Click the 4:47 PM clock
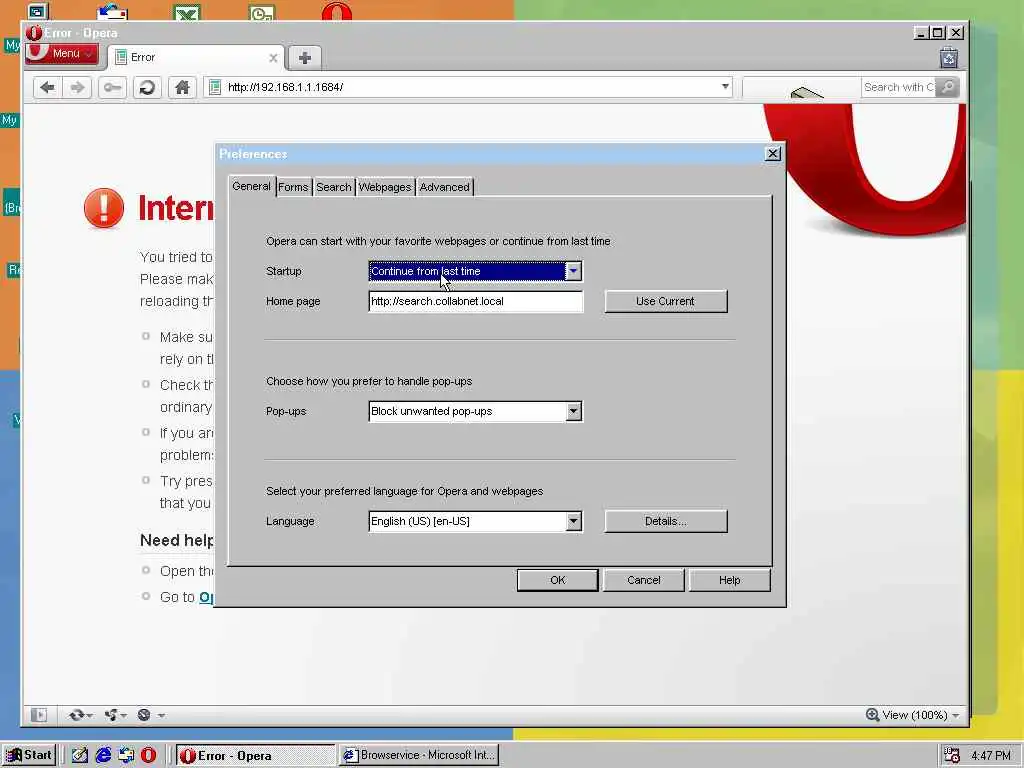The height and width of the screenshot is (768, 1024). [x=991, y=756]
